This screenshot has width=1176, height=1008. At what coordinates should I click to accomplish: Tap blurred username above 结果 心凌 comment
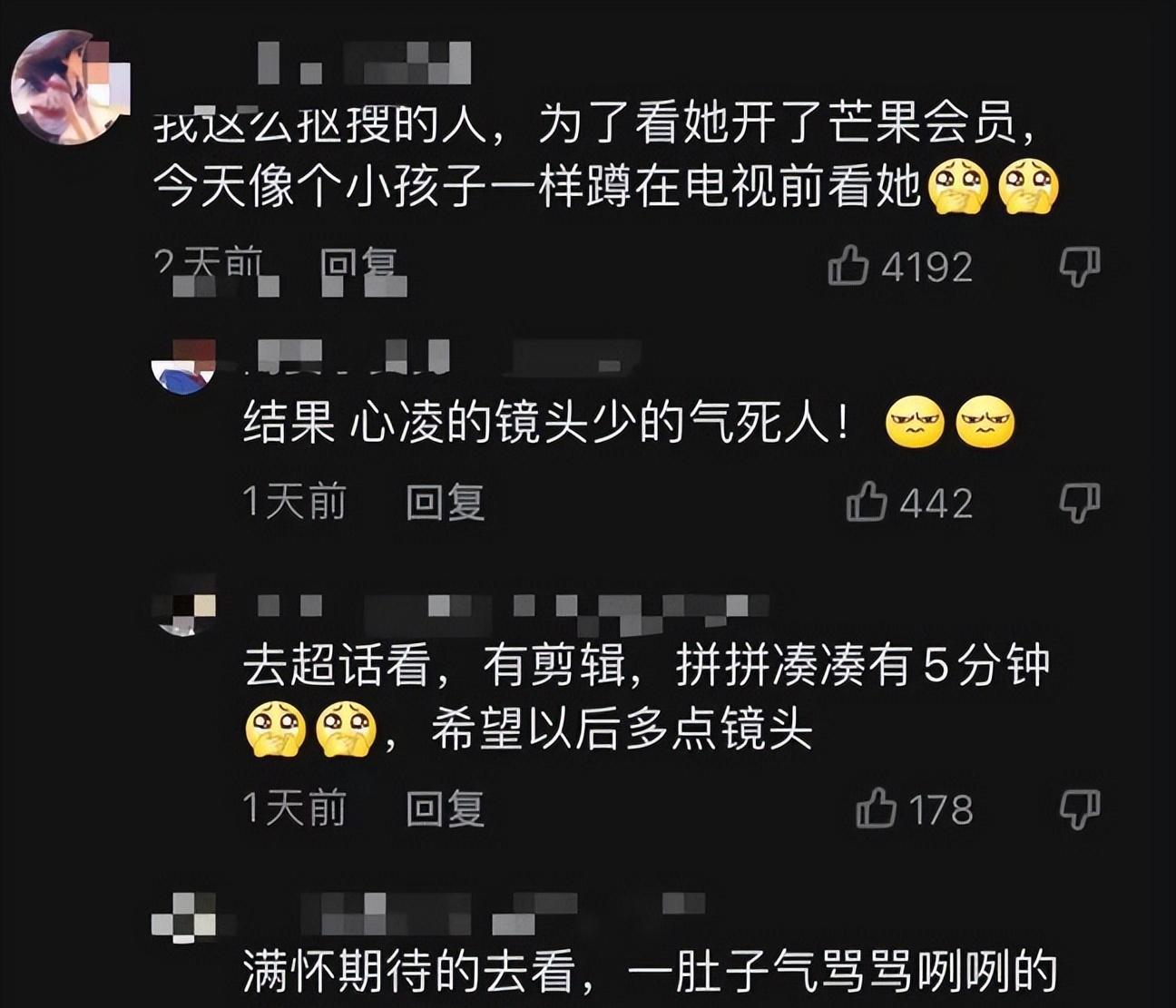click(443, 356)
